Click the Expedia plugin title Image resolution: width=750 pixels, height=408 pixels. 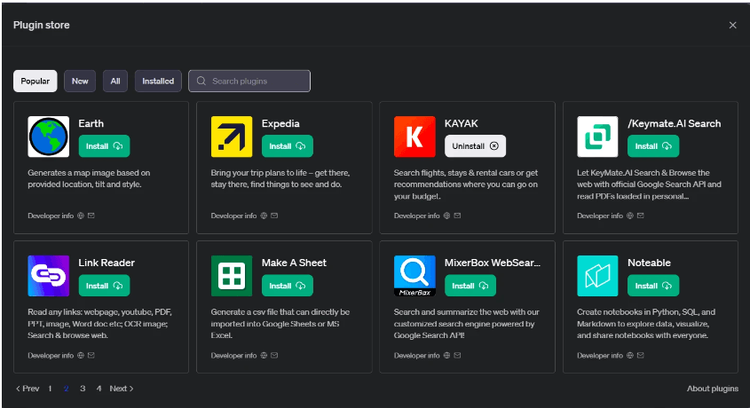(280, 123)
